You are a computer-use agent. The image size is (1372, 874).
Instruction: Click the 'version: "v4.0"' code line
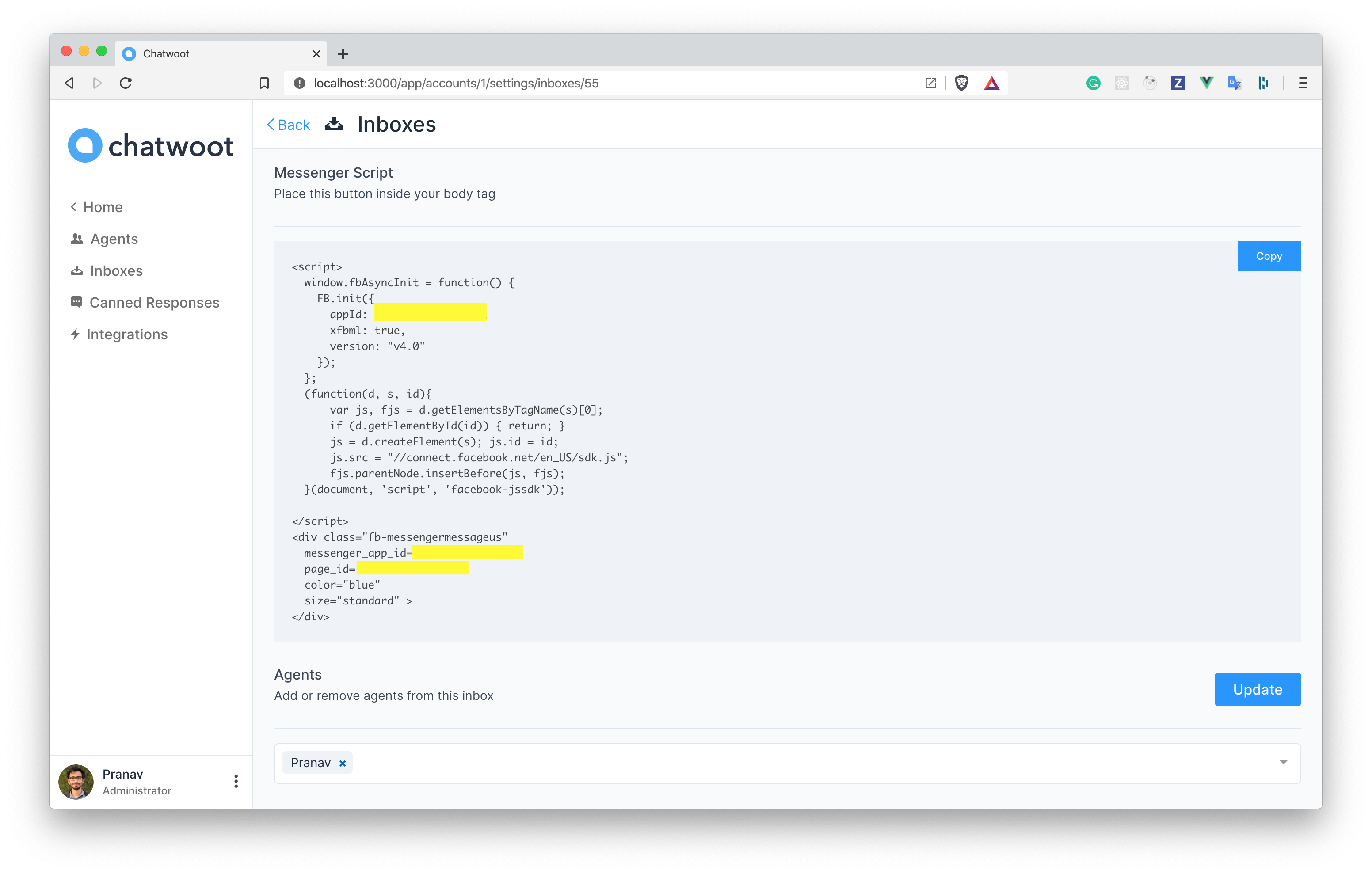click(x=377, y=346)
